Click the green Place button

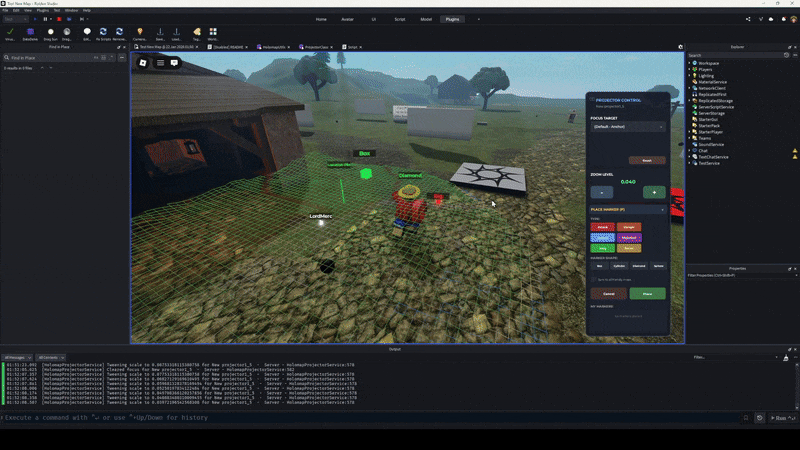pyautogui.click(x=647, y=294)
